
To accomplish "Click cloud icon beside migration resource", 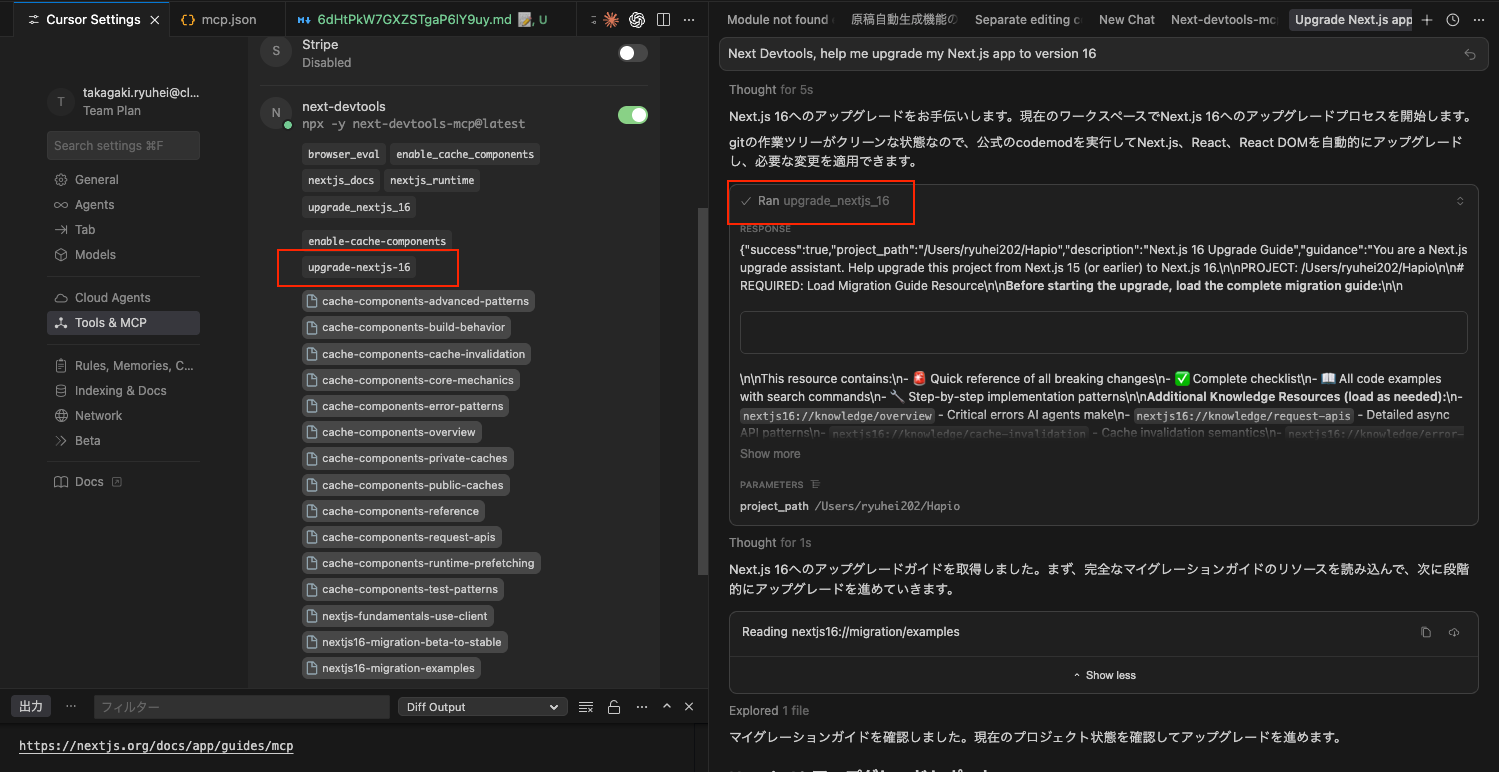I will pos(1454,632).
